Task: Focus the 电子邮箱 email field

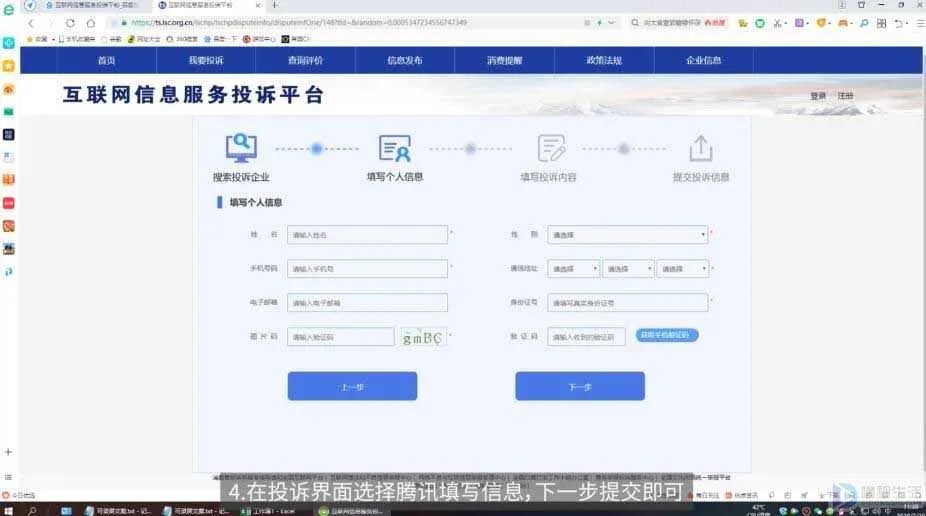Action: (x=367, y=303)
